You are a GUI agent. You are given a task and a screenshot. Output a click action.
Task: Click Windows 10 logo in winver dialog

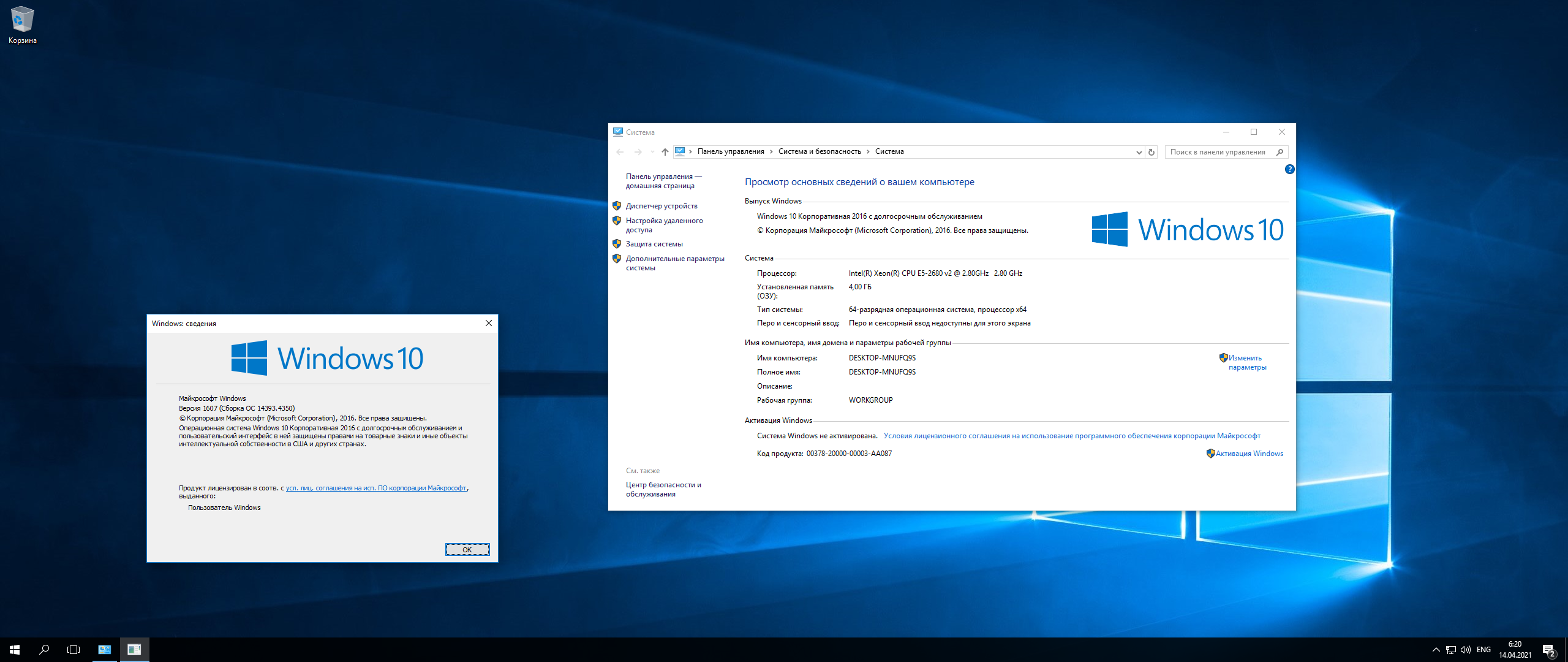click(328, 358)
